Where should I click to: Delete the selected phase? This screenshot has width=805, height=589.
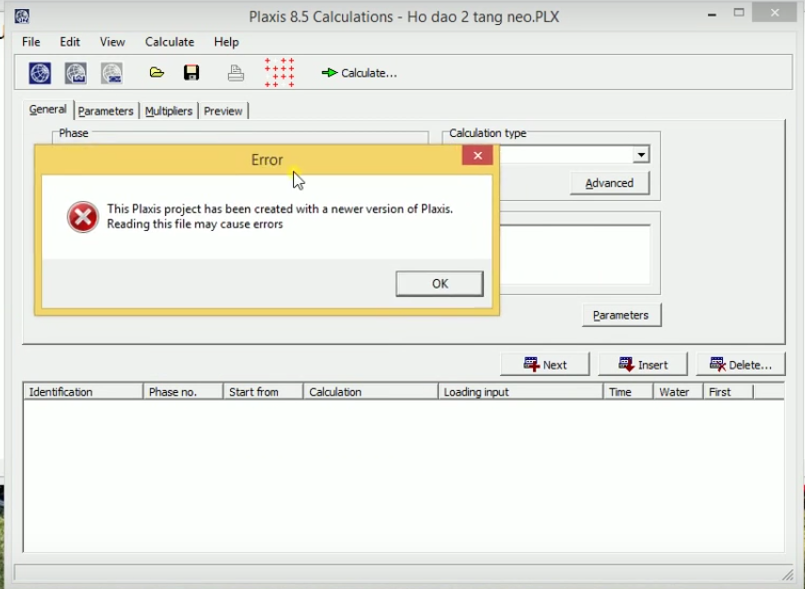[x=740, y=364]
